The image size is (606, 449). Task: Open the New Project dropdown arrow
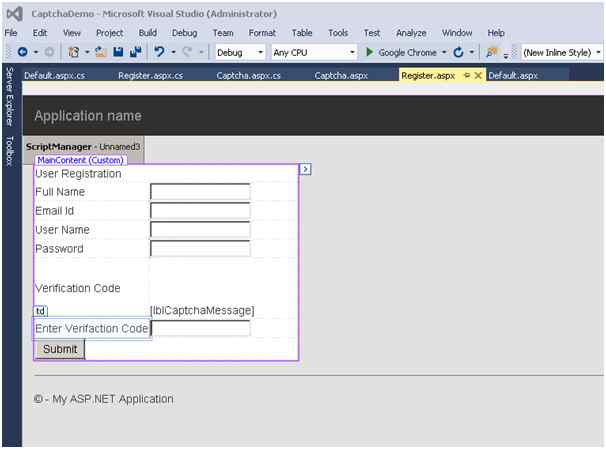coord(87,52)
